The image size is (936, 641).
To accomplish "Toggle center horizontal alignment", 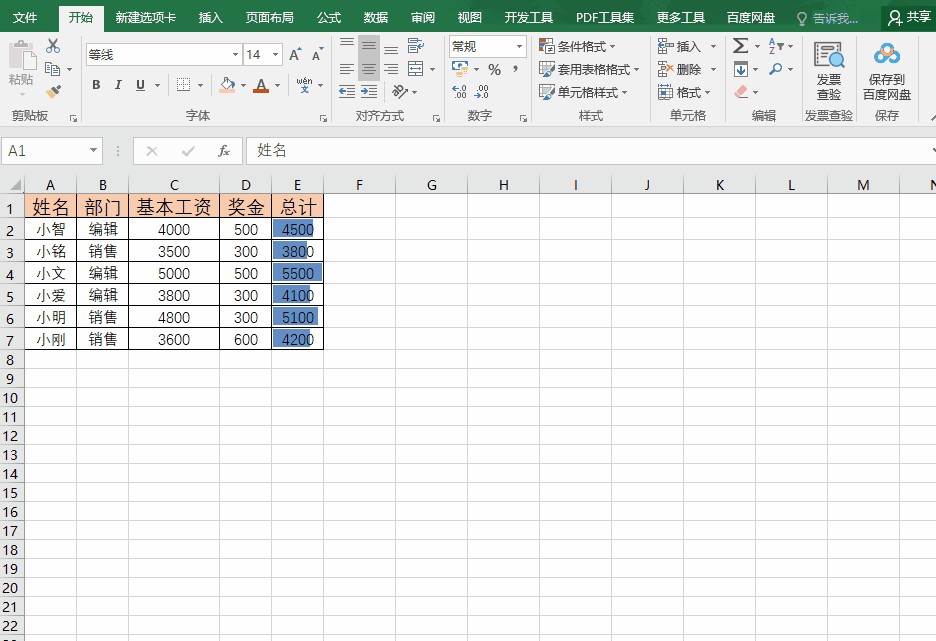I will pos(369,69).
